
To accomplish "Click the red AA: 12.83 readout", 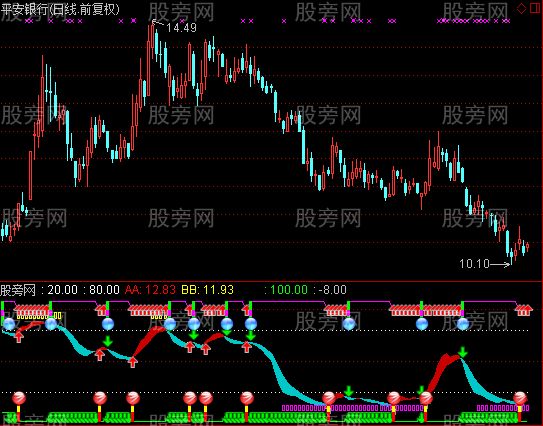I will (150, 290).
